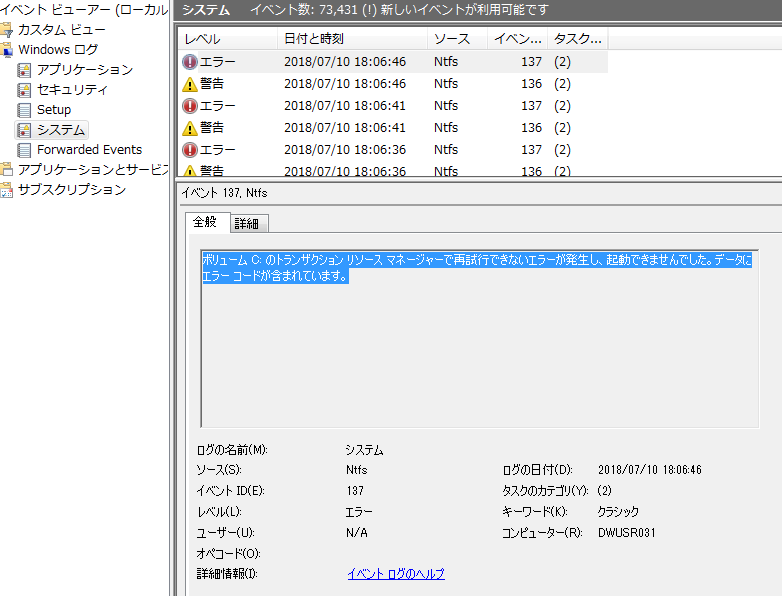Click the セキュリティ log icon
This screenshot has height=596, width=782.
tap(24, 90)
